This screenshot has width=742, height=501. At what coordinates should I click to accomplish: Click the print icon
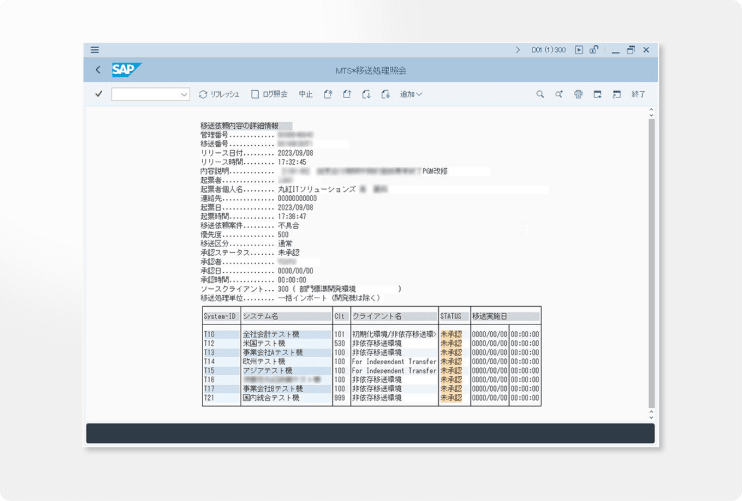(578, 94)
